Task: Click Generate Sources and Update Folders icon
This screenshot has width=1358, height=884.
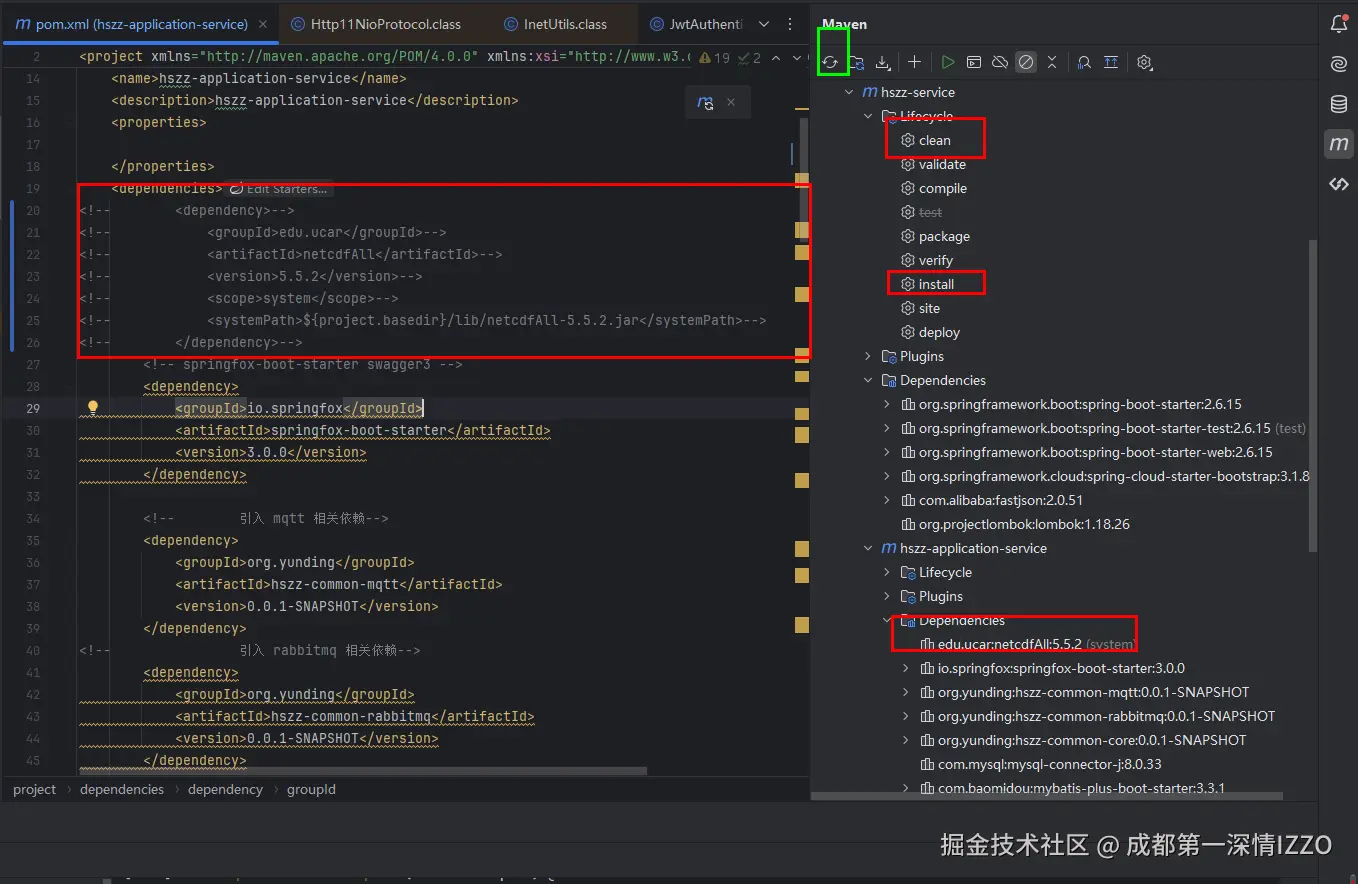Action: 856,62
